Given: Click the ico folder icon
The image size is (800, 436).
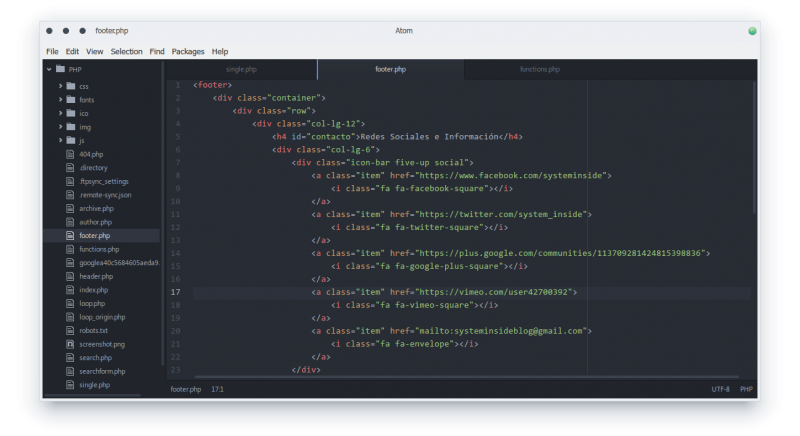Looking at the screenshot, I should click(71, 113).
